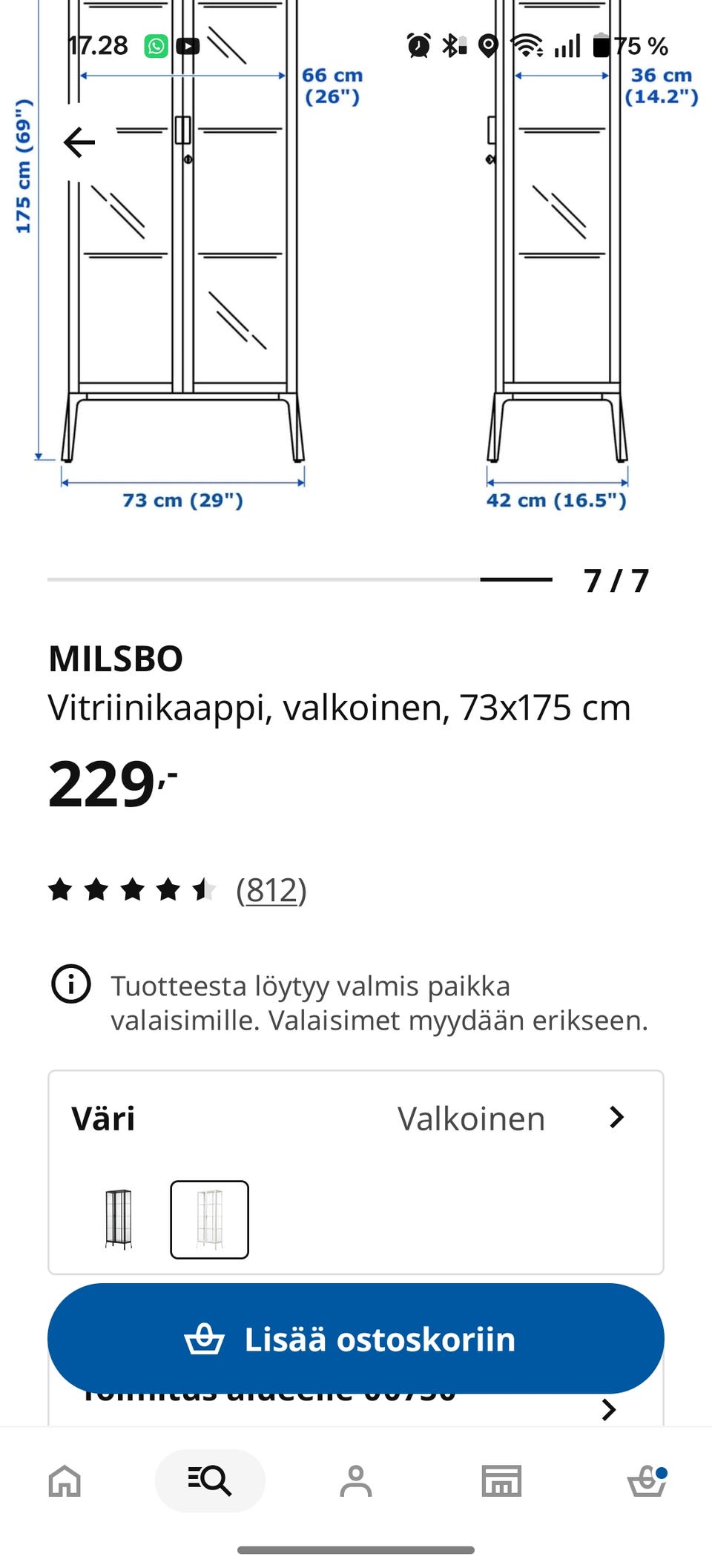Select the black cabinet color variant
712x1568 pixels.
click(x=119, y=1219)
